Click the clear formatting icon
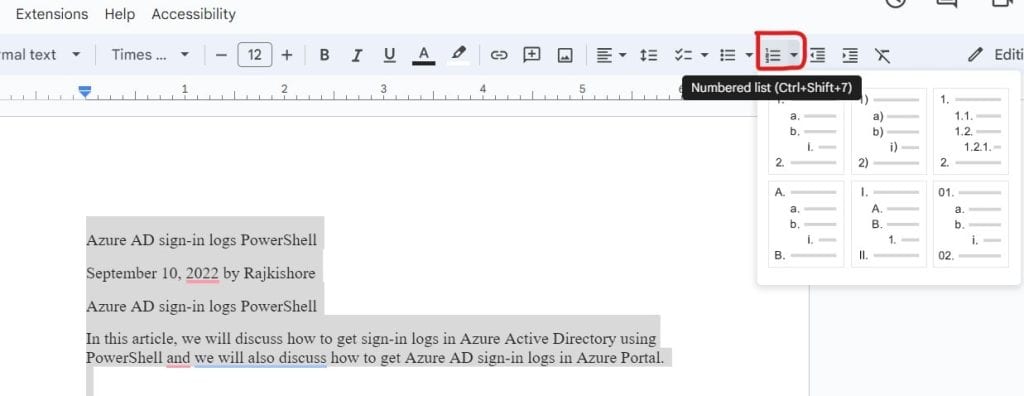Image resolution: width=1024 pixels, height=396 pixels. [x=883, y=56]
